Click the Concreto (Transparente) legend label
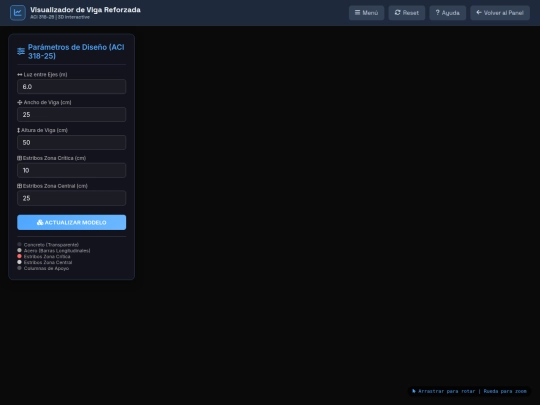 coord(51,245)
